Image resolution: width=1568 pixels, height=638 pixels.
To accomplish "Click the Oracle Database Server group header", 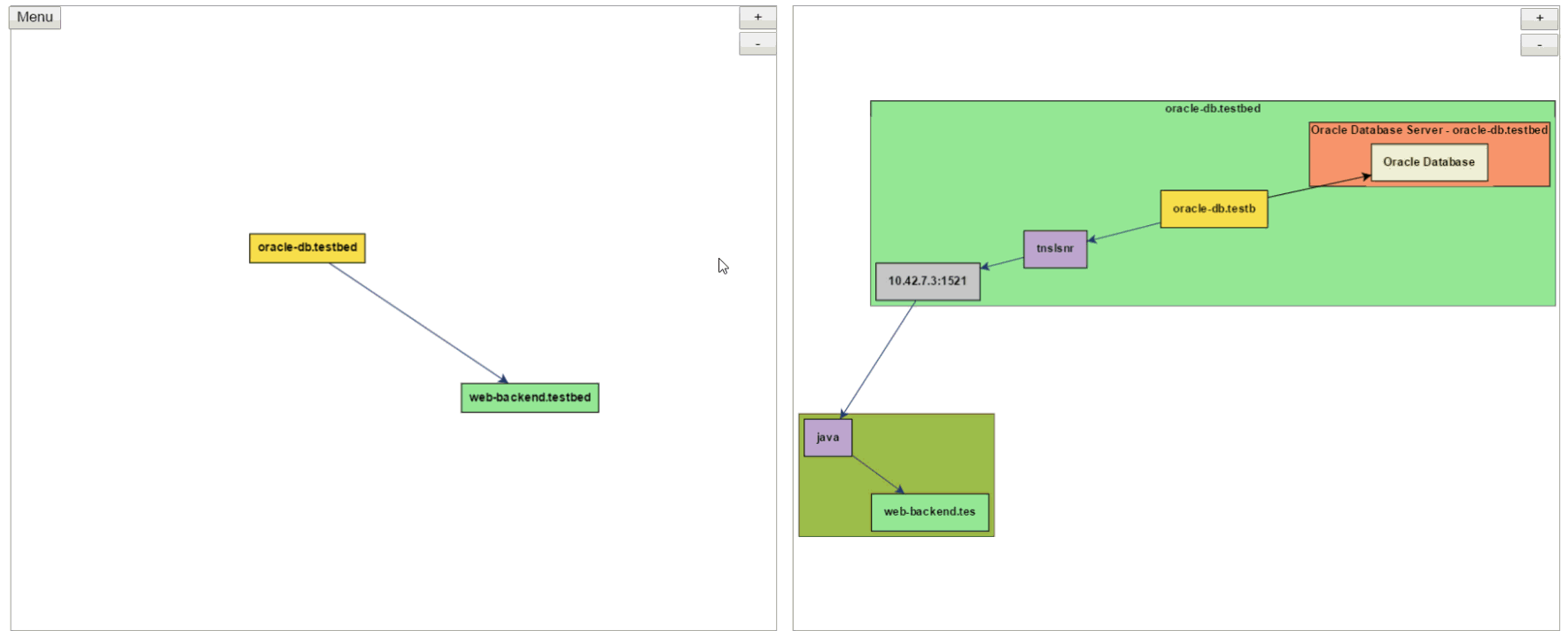I will 1428,130.
